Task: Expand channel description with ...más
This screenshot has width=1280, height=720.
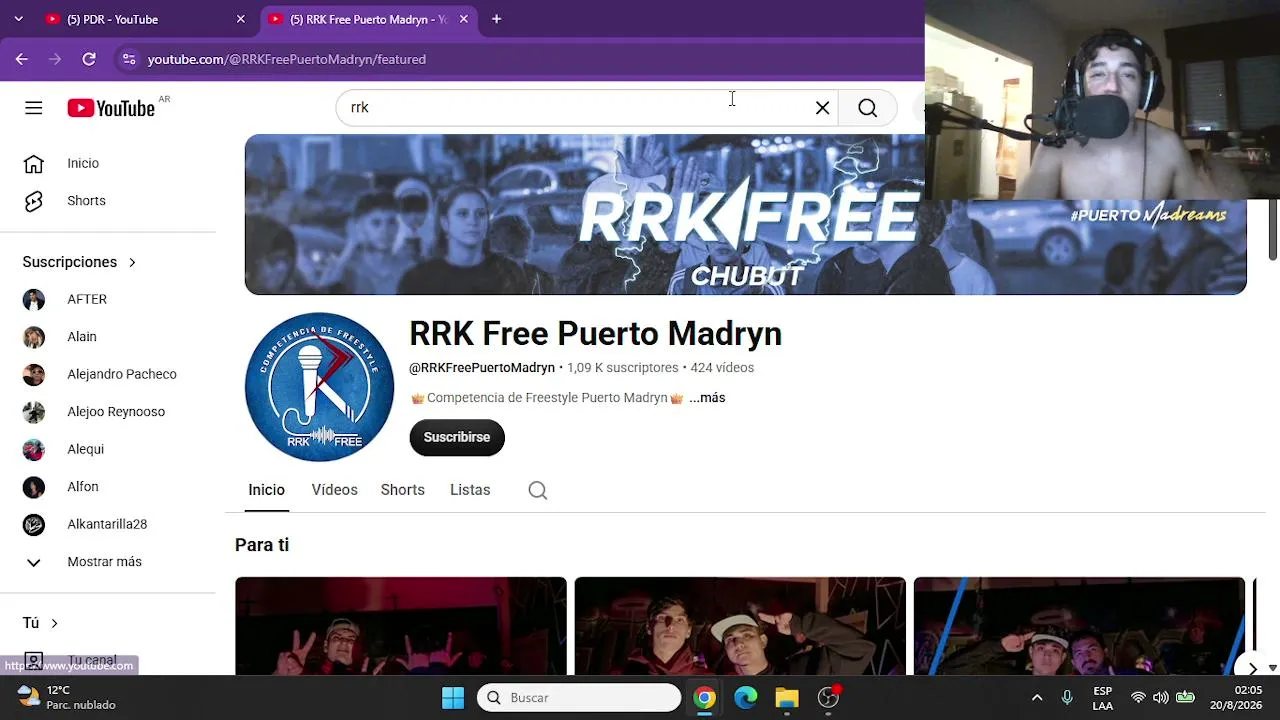Action: (x=707, y=398)
